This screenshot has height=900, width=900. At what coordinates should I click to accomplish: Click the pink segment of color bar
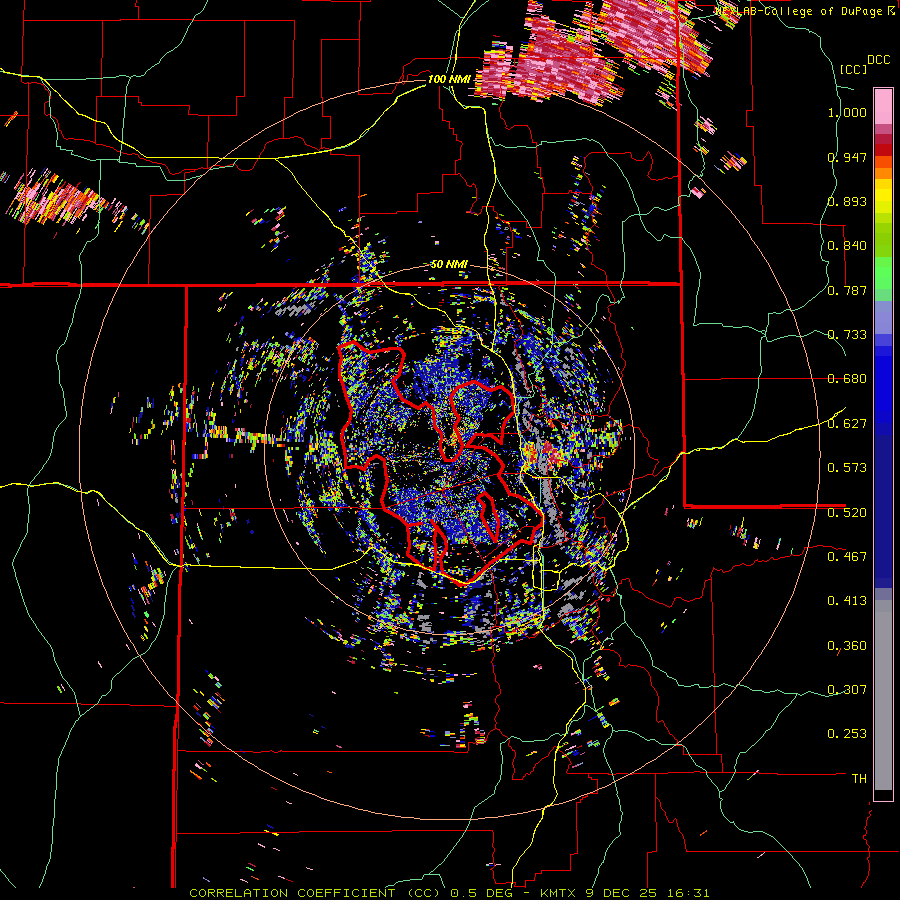[883, 107]
